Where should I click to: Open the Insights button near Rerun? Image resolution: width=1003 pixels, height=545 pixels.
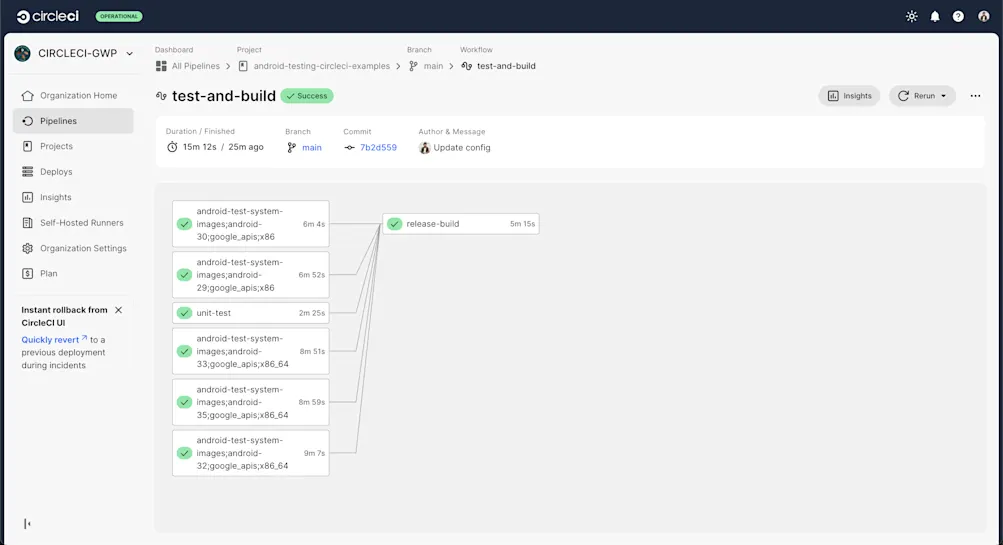tap(849, 96)
